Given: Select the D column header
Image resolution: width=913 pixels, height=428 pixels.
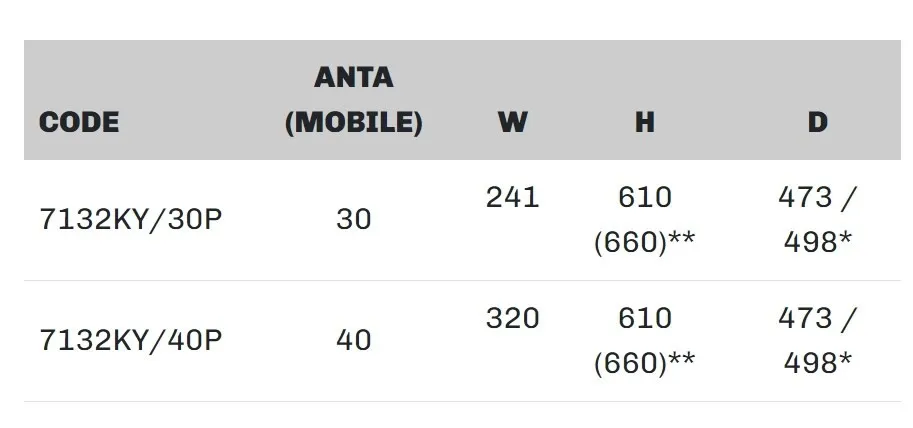Looking at the screenshot, I should [x=817, y=123].
